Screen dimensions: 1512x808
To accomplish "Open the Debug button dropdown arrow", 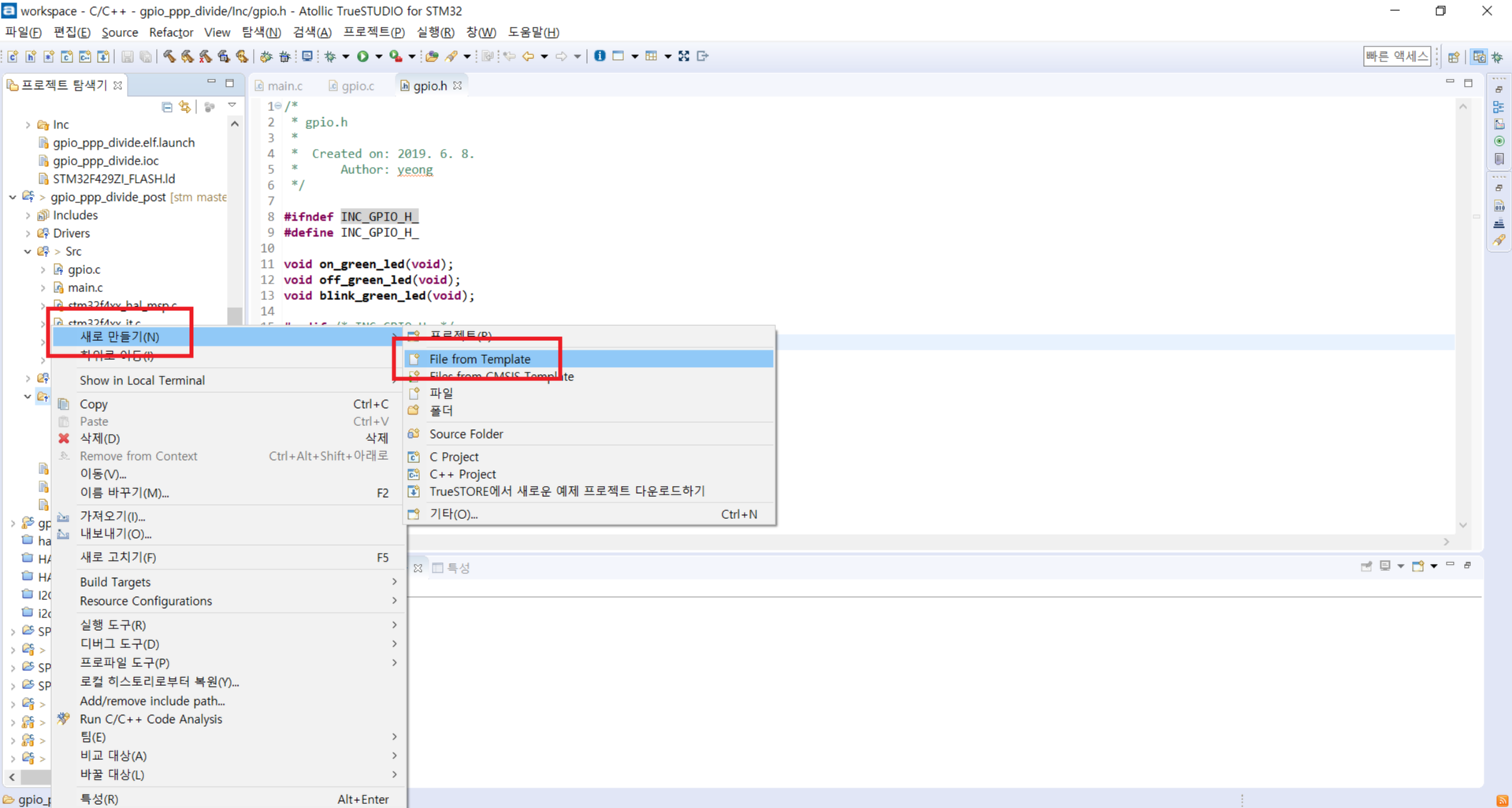I will pyautogui.click(x=346, y=57).
